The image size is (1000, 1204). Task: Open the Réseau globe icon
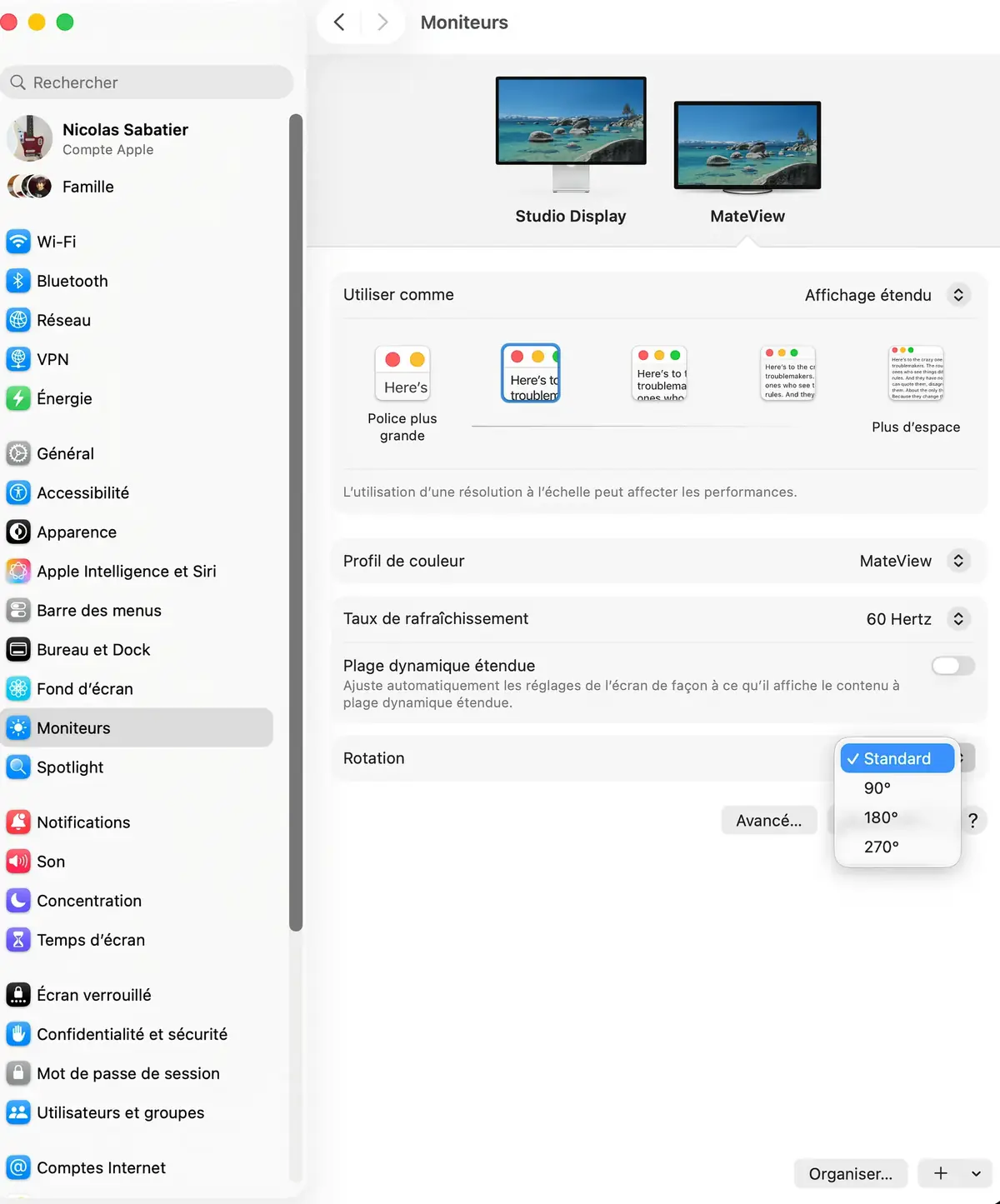click(x=18, y=320)
